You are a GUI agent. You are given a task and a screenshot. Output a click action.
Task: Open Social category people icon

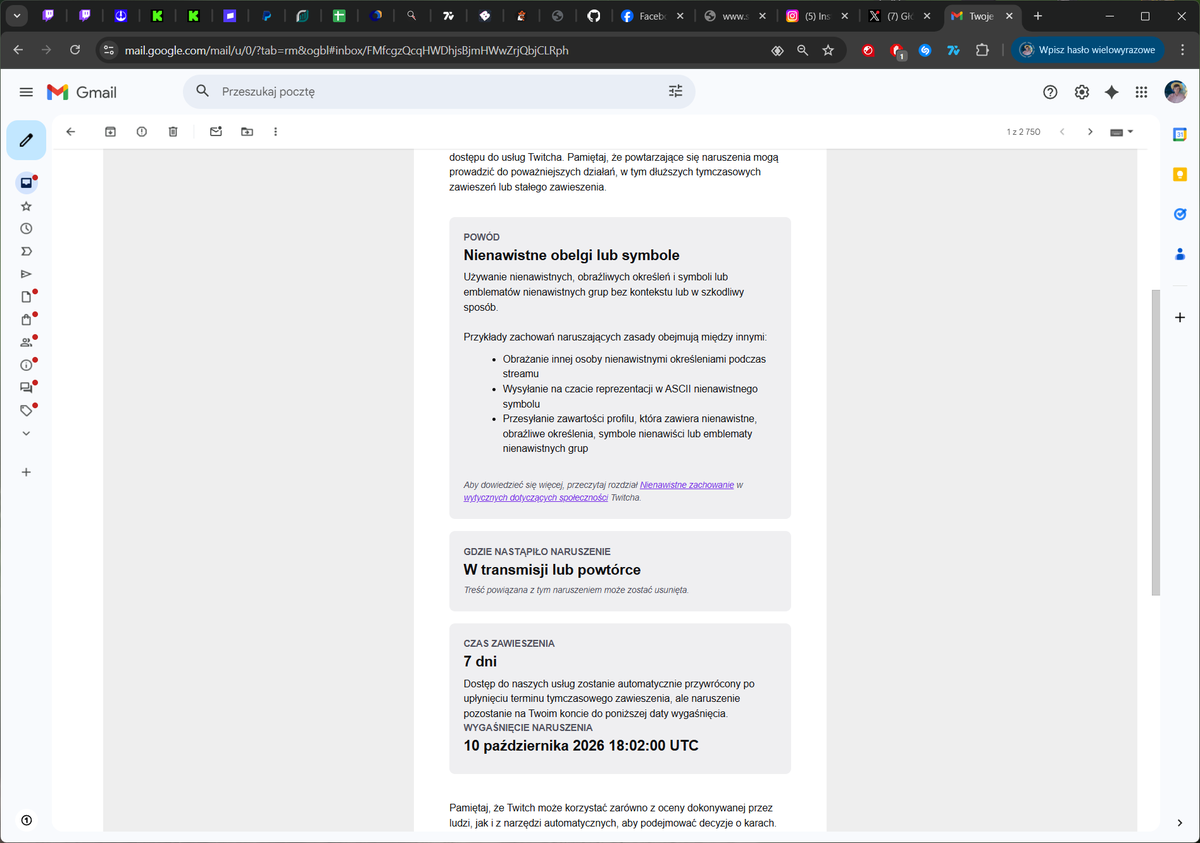[x=26, y=342]
